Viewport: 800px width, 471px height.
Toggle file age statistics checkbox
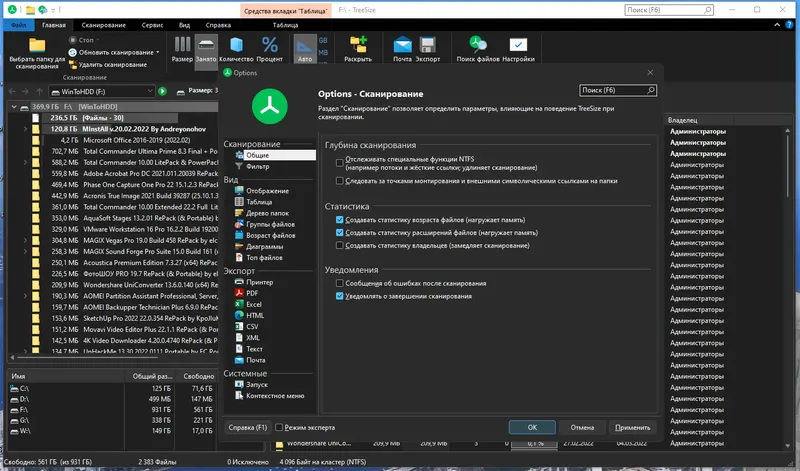point(339,220)
